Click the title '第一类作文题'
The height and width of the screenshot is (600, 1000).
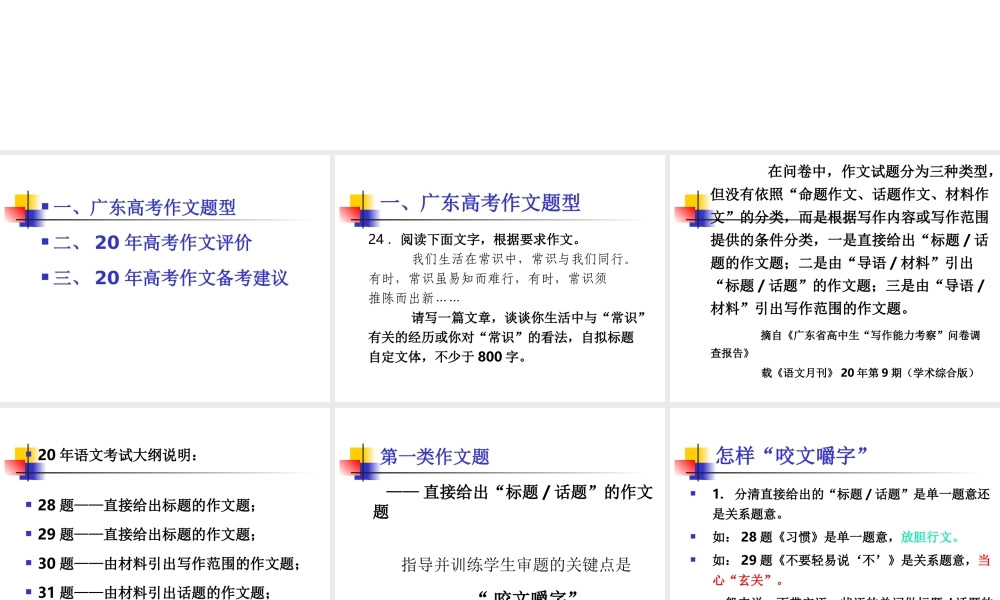435,457
